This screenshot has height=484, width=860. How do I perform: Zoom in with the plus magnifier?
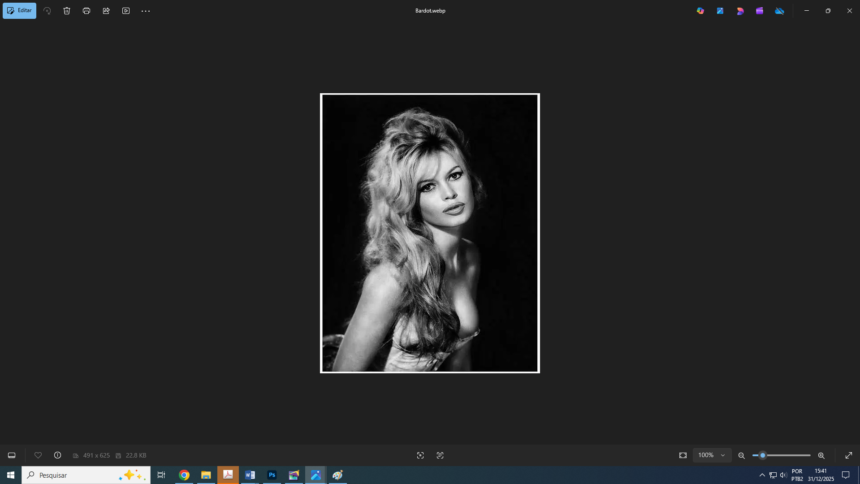[821, 455]
